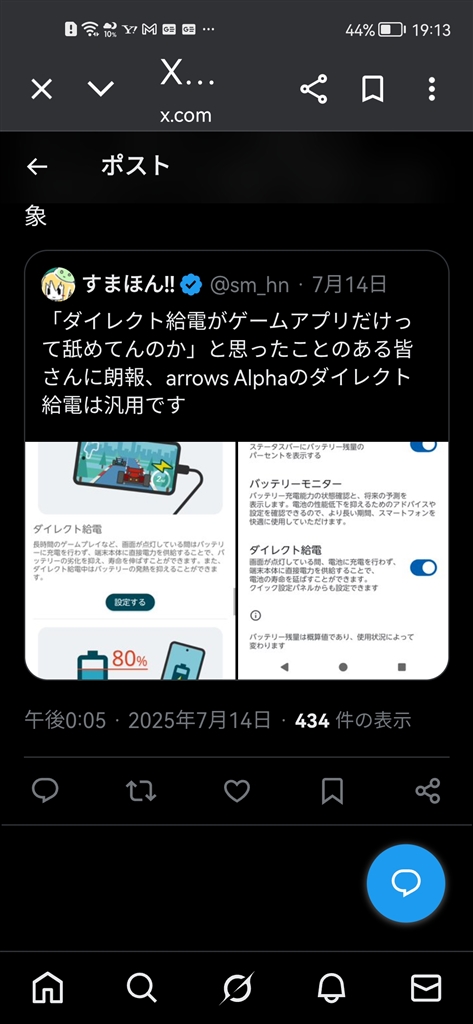Tap the blue floating reply button

[406, 883]
